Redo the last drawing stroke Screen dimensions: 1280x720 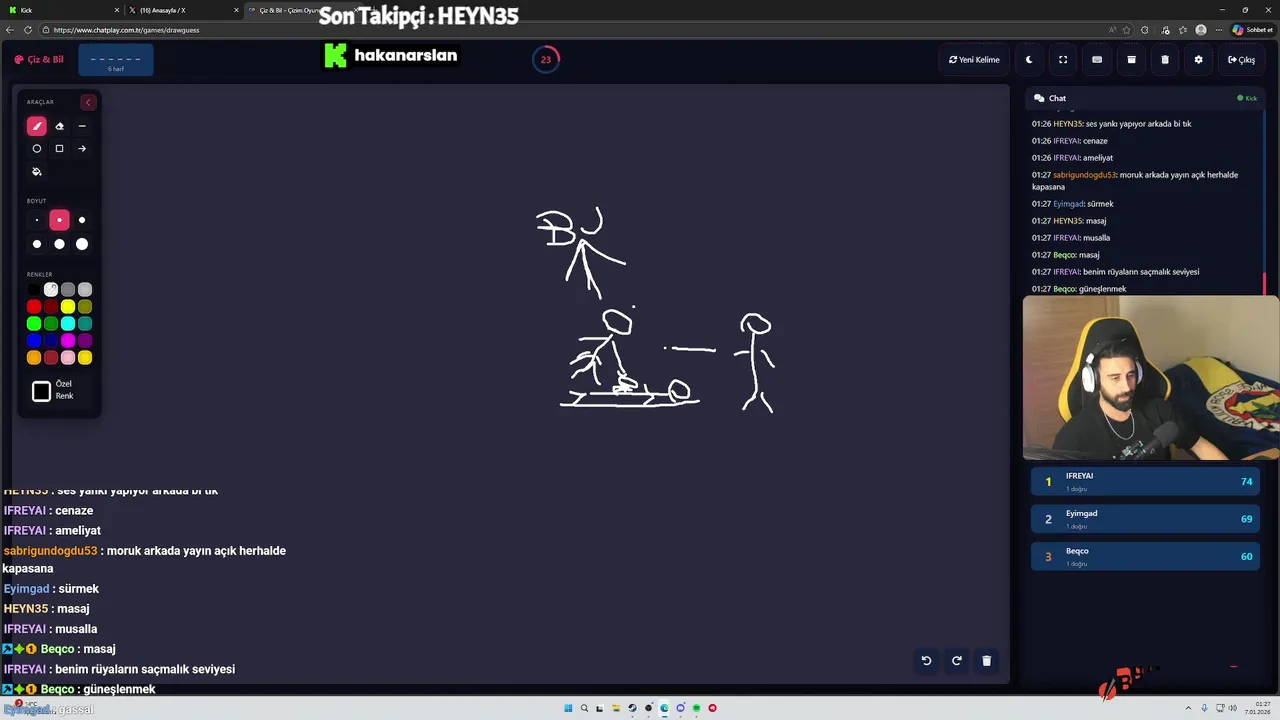pos(956,660)
